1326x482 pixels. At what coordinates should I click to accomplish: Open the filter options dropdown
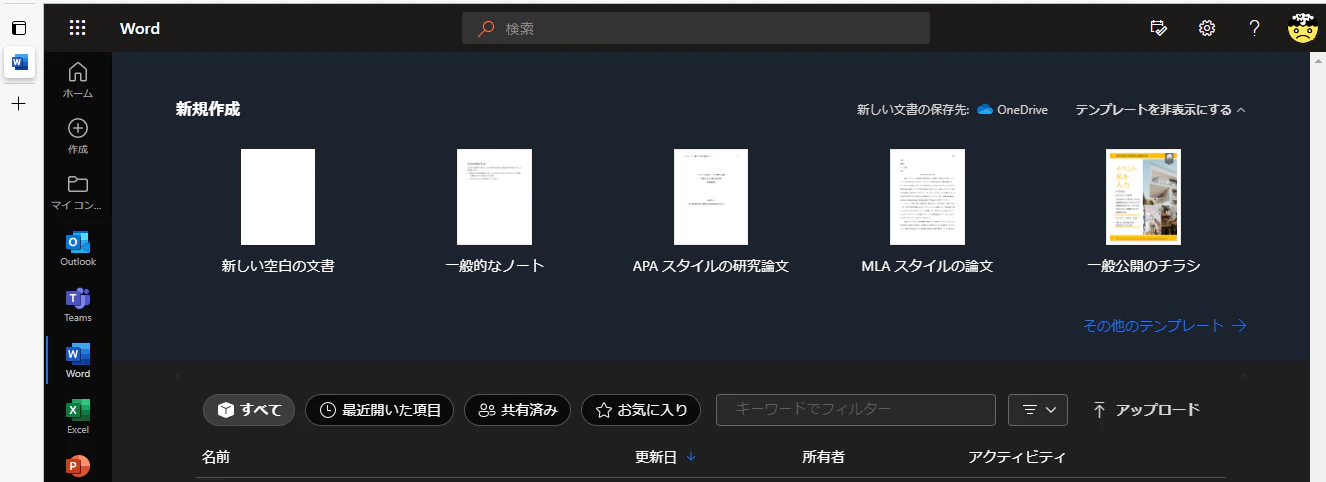(x=1039, y=410)
